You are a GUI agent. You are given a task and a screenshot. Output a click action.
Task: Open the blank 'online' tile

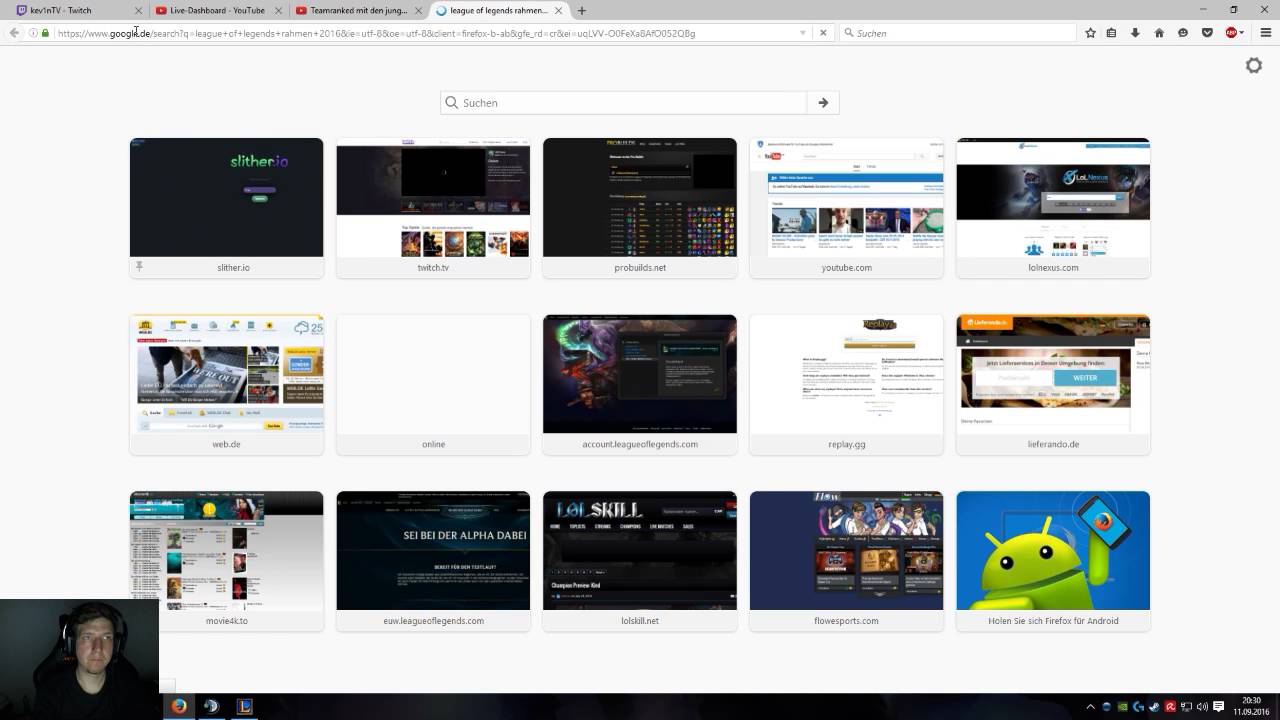[x=433, y=384]
